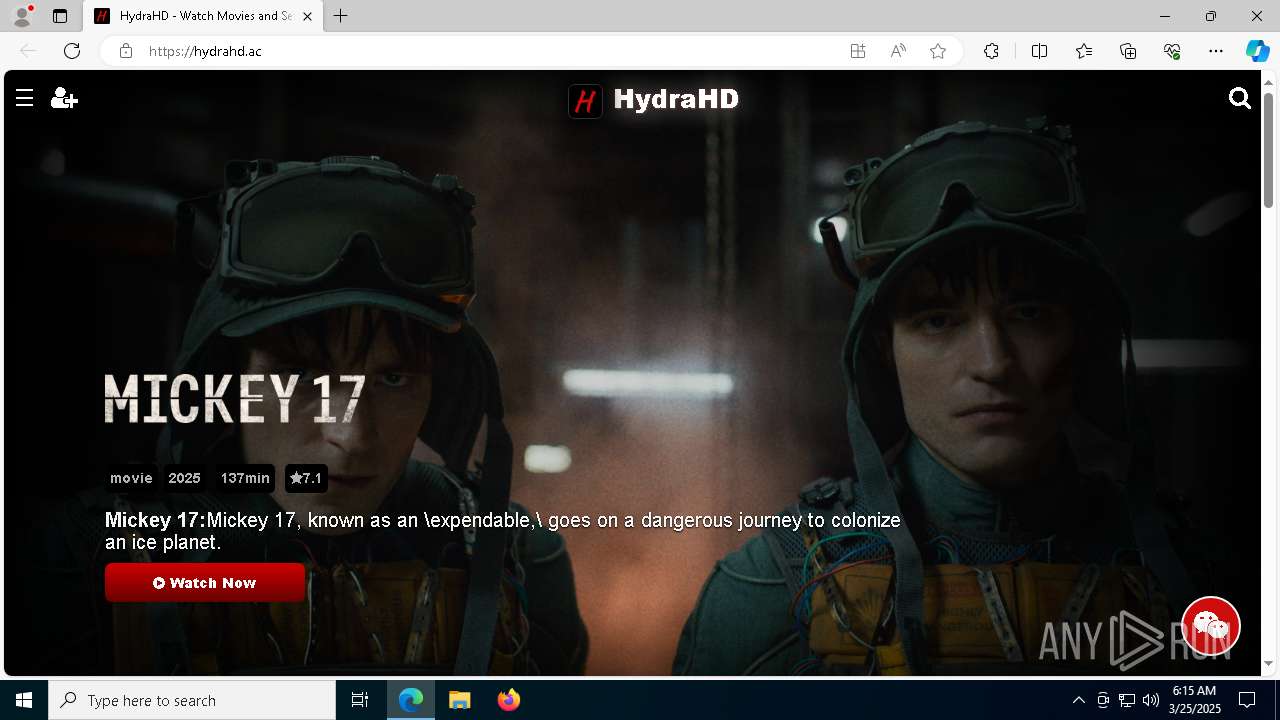1280x720 pixels.
Task: Launch Firefox from taskbar
Action: click(x=509, y=700)
